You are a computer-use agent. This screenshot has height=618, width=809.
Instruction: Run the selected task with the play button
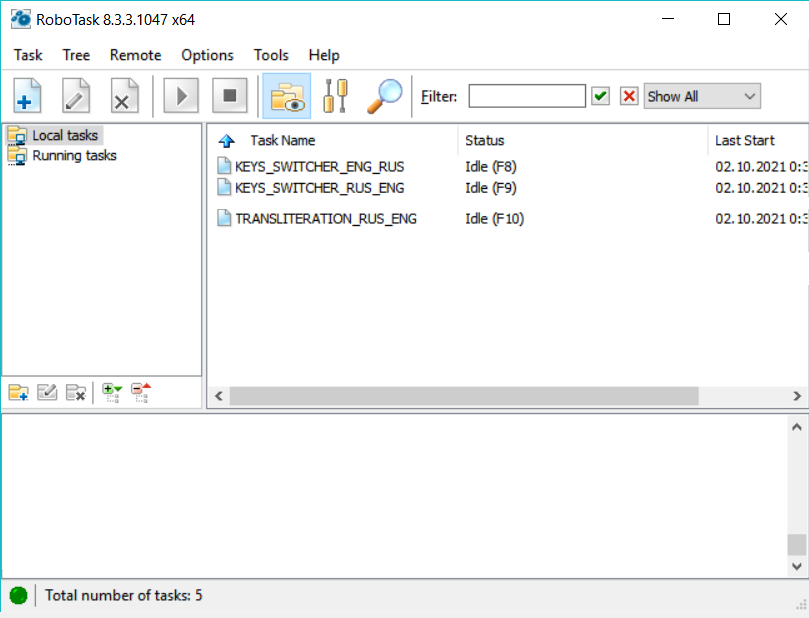point(181,95)
